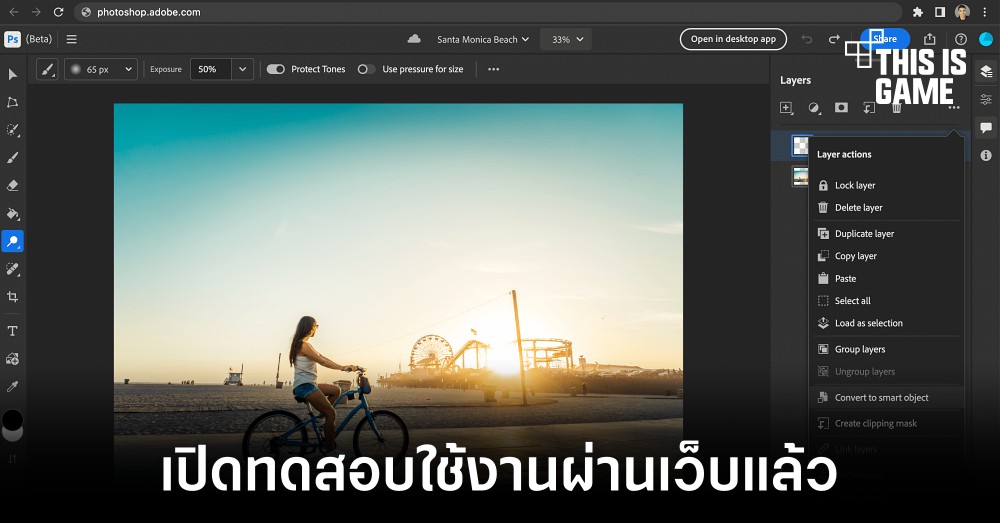Screen dimensions: 1000x523
Task: Toggle Use pressure for size switch
Action: point(365,69)
